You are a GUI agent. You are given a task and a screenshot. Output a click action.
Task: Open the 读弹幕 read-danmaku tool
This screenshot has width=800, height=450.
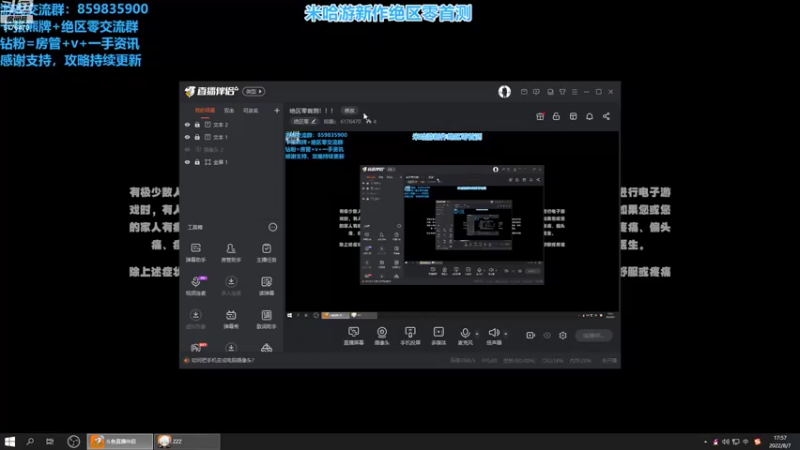(x=266, y=286)
